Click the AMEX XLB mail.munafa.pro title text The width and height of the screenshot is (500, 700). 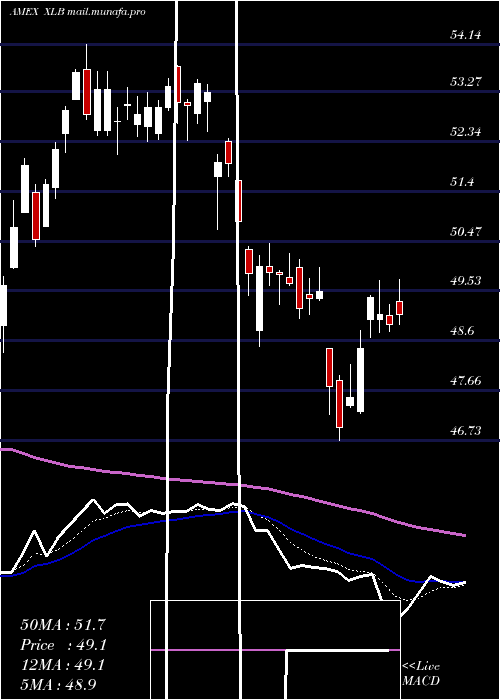point(77,12)
